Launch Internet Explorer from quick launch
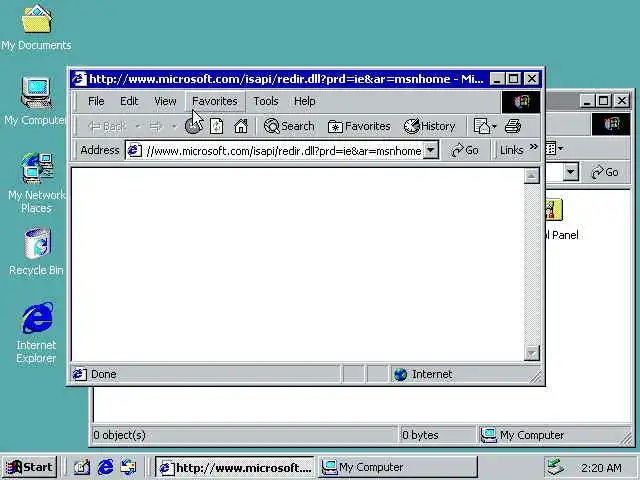Image resolution: width=640 pixels, height=480 pixels. (105, 467)
